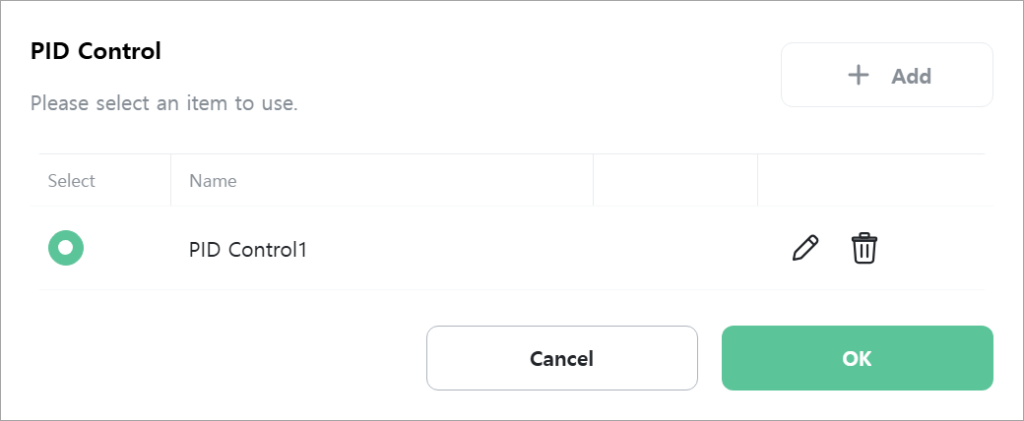
Task: Cancel the PID Control dialog
Action: point(562,358)
